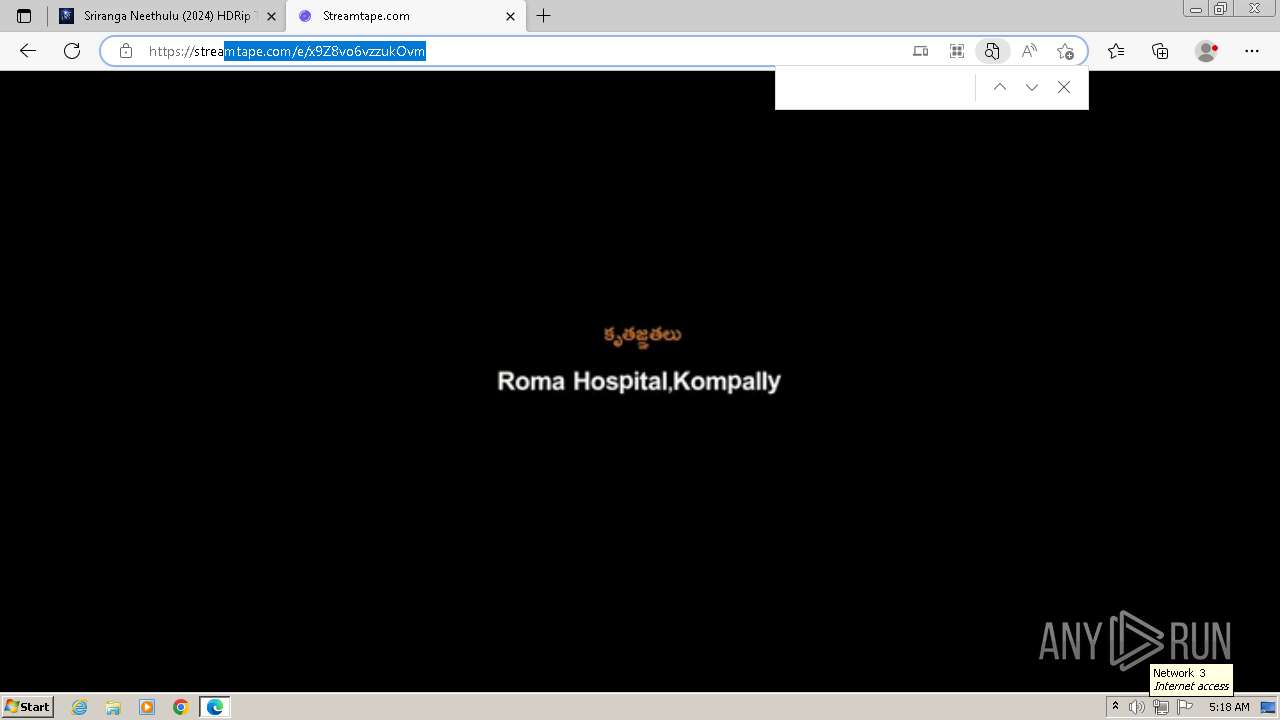Screen dimensions: 1280x720
Task: Launch Internet Explorer from taskbar
Action: pyautogui.click(x=80, y=707)
